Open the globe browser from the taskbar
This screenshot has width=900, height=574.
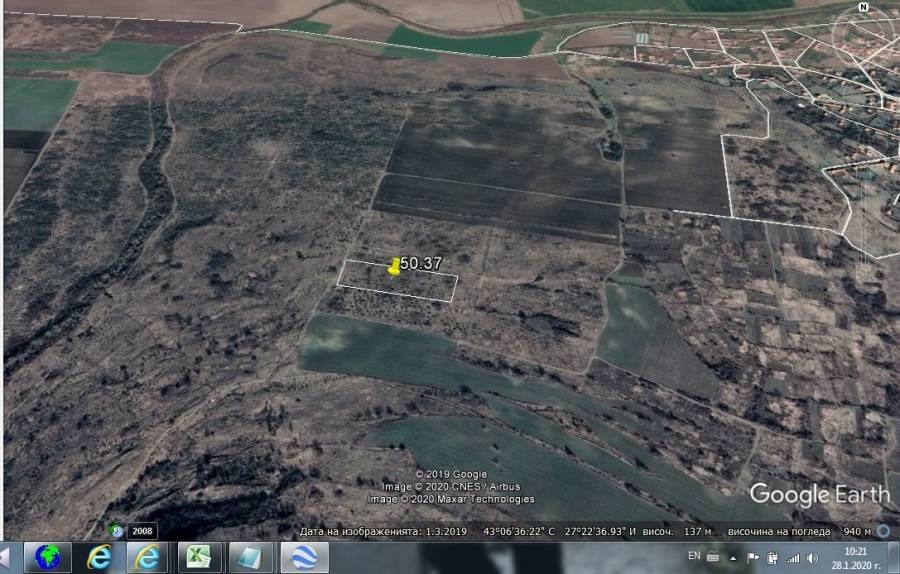point(47,556)
